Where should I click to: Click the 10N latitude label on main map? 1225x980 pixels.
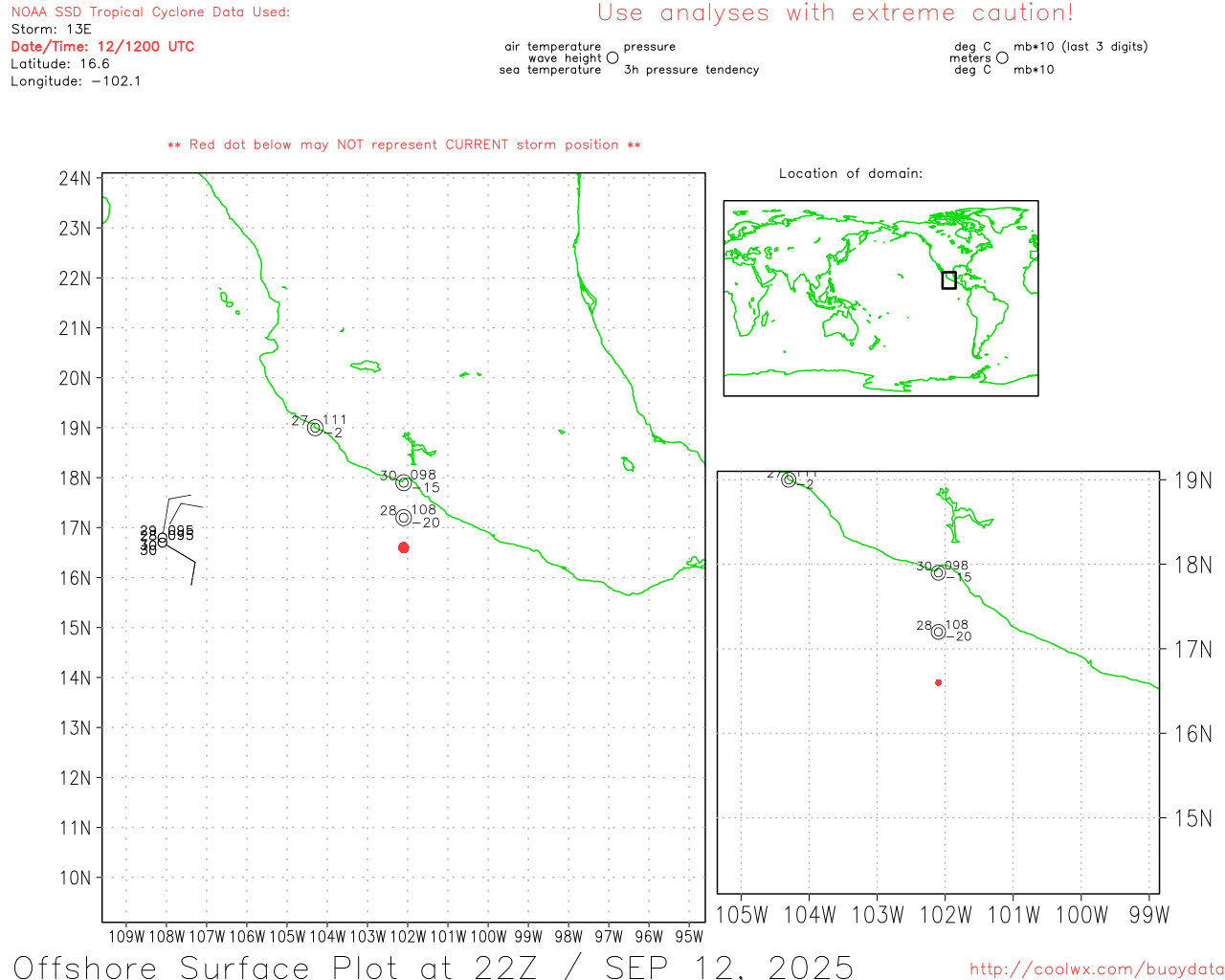[75, 878]
